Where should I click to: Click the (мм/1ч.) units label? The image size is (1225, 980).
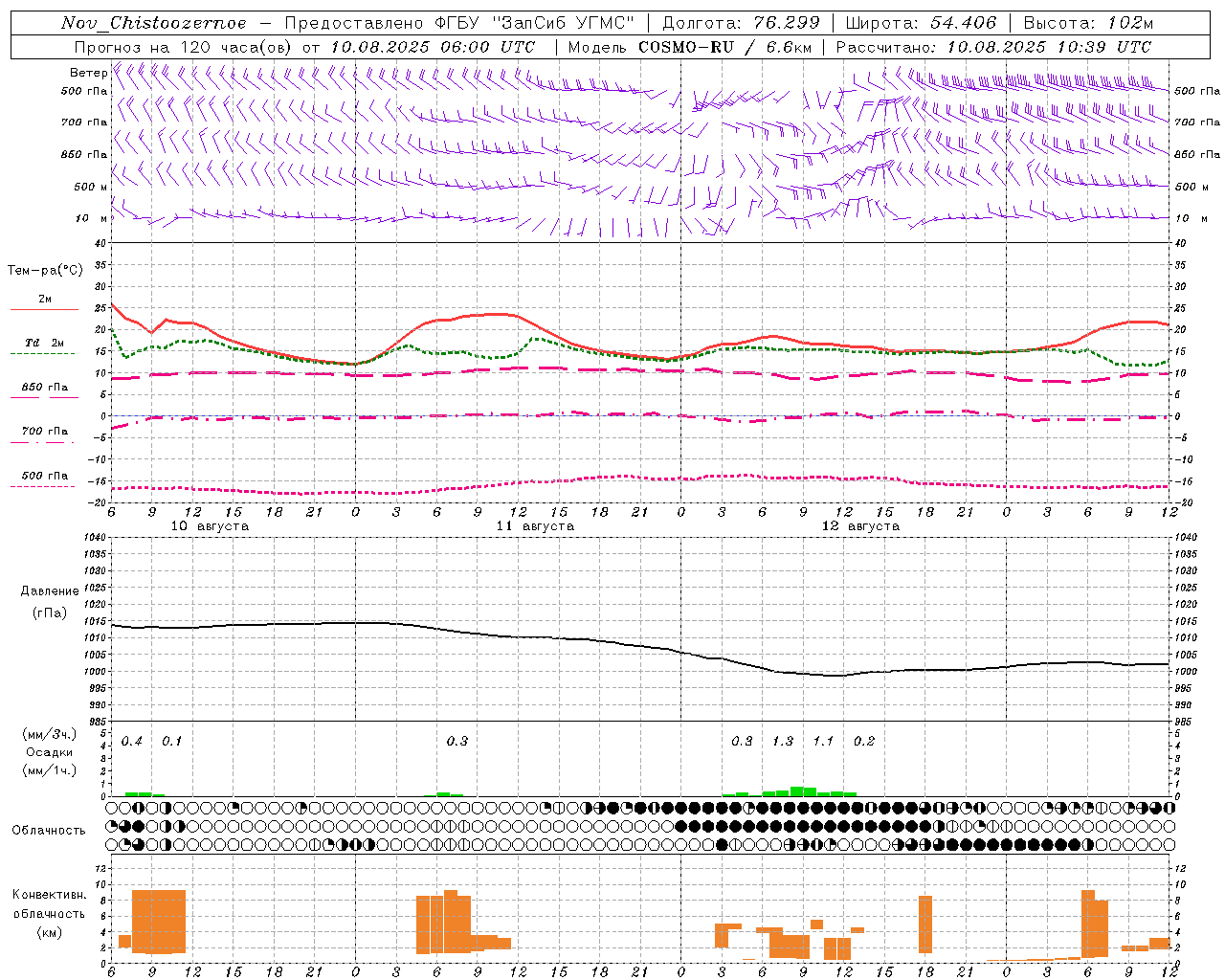pyautogui.click(x=49, y=770)
